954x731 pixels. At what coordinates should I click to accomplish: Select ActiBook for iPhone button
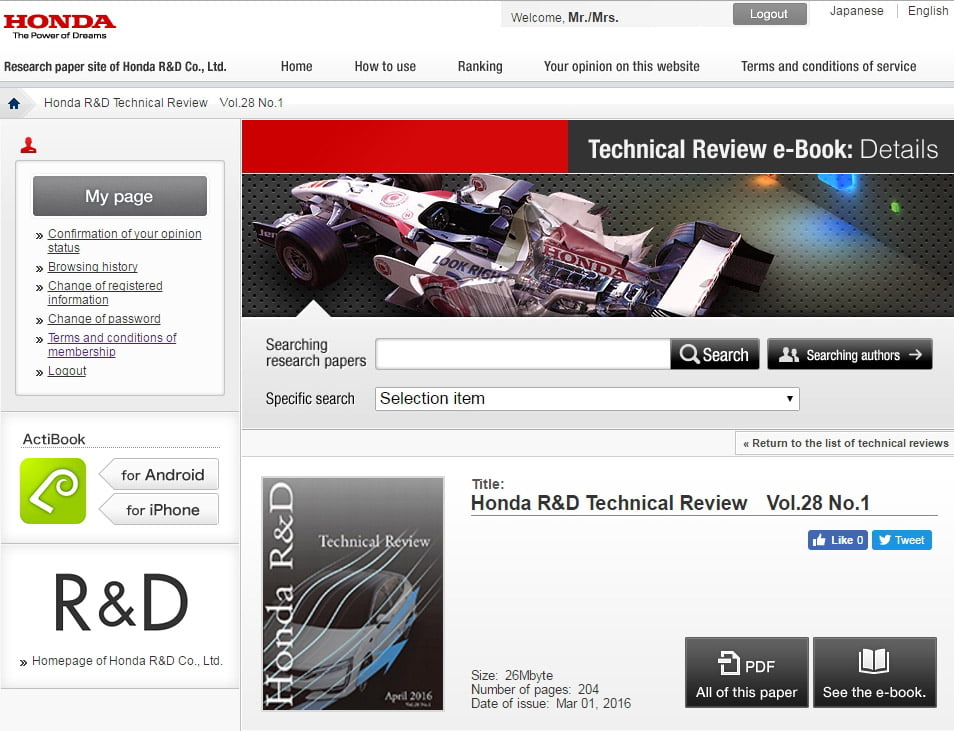[159, 509]
